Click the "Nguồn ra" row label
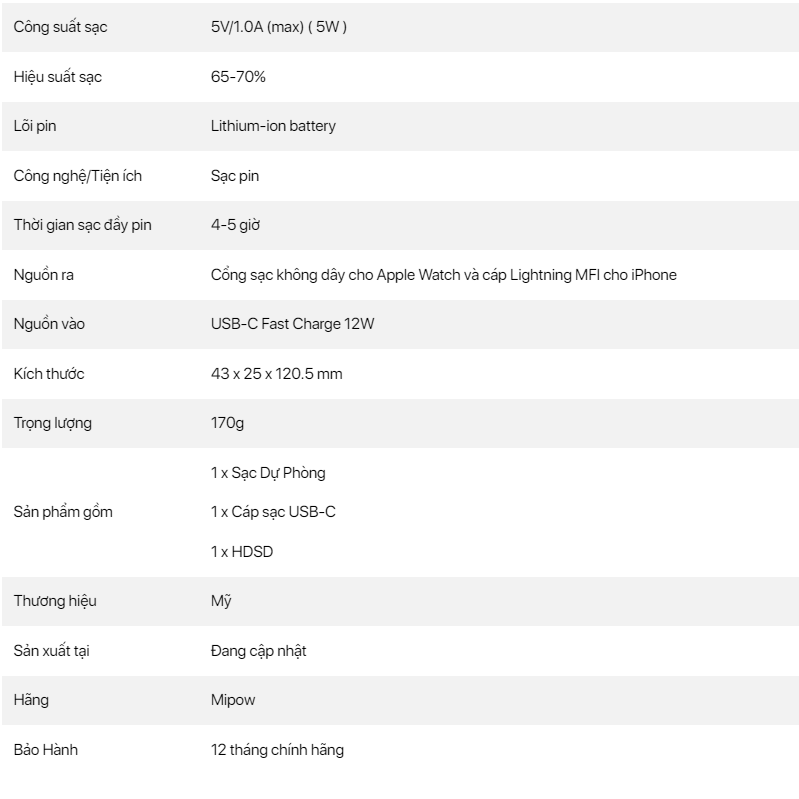 (x=44, y=275)
